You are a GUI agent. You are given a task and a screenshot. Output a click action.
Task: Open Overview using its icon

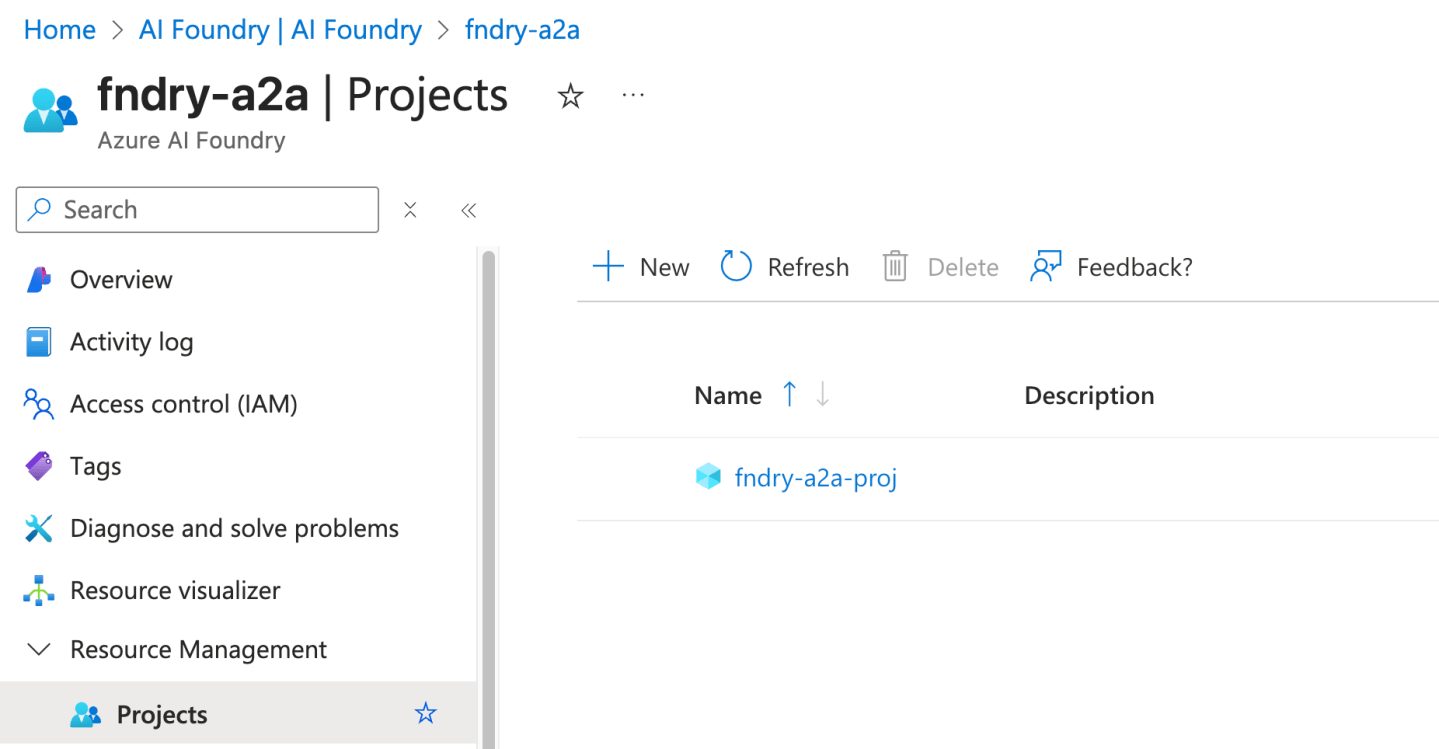[37, 280]
